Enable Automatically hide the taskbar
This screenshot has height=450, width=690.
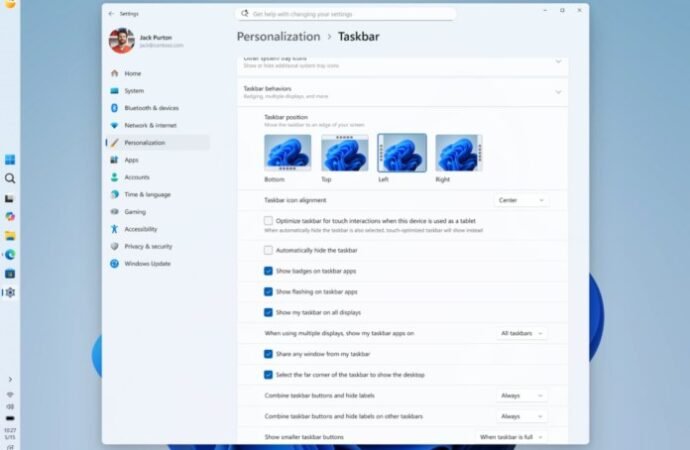pos(268,250)
